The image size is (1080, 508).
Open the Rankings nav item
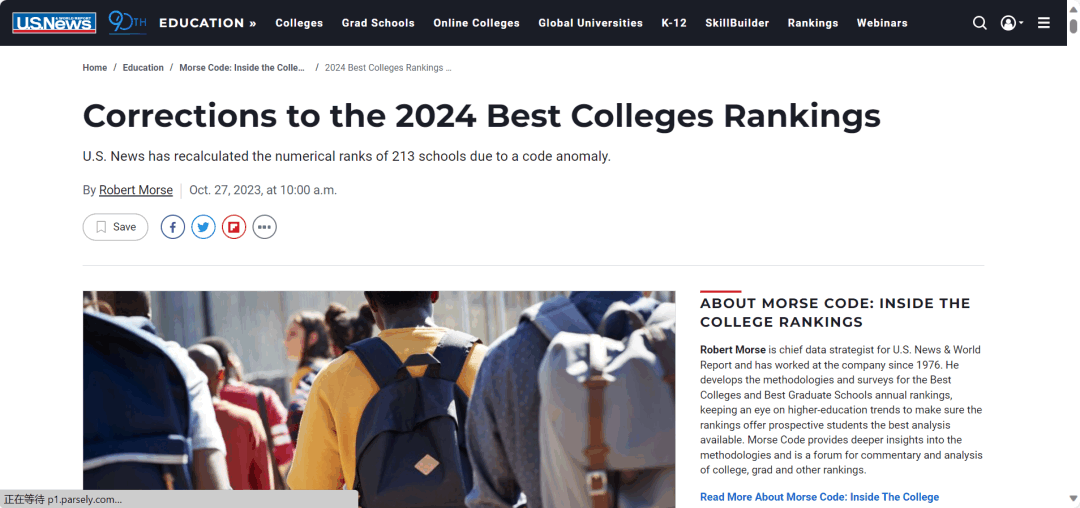pyautogui.click(x=812, y=23)
